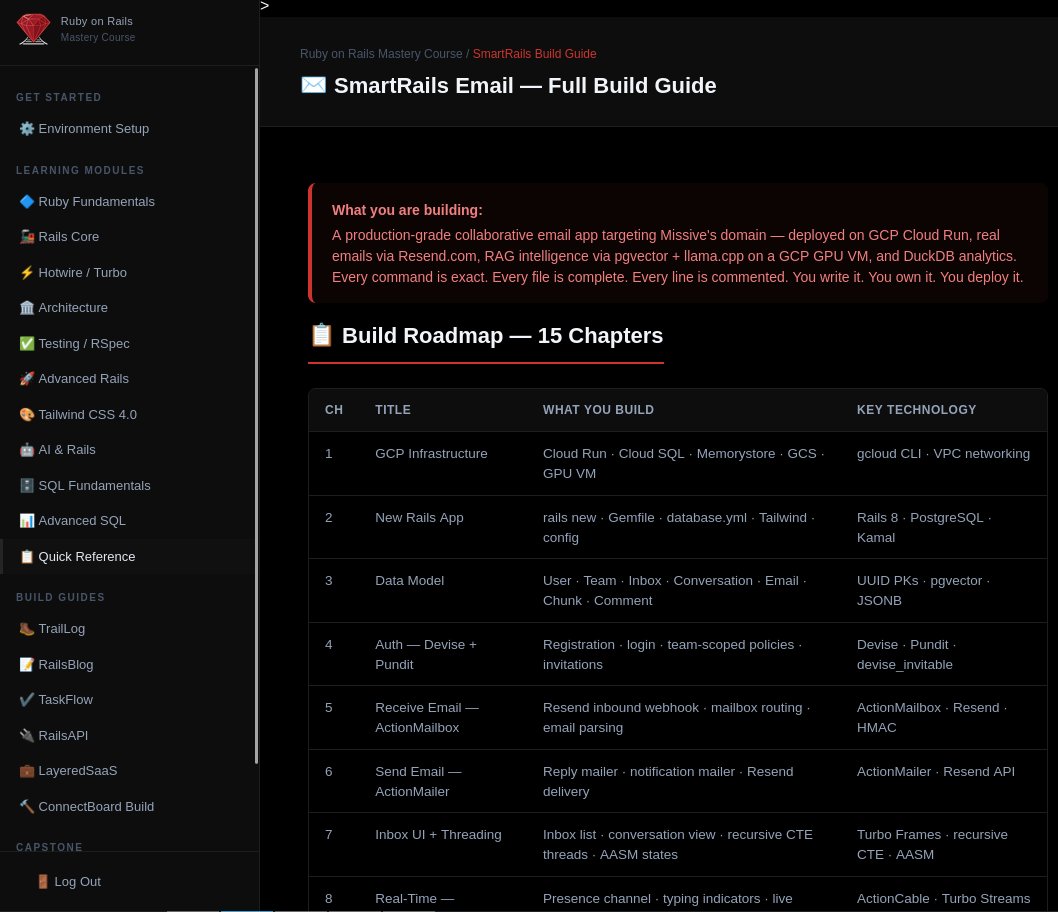The height and width of the screenshot is (912, 1058).
Task: Click the hammer icon beside ConnectBoard Build
Action: (x=27, y=806)
